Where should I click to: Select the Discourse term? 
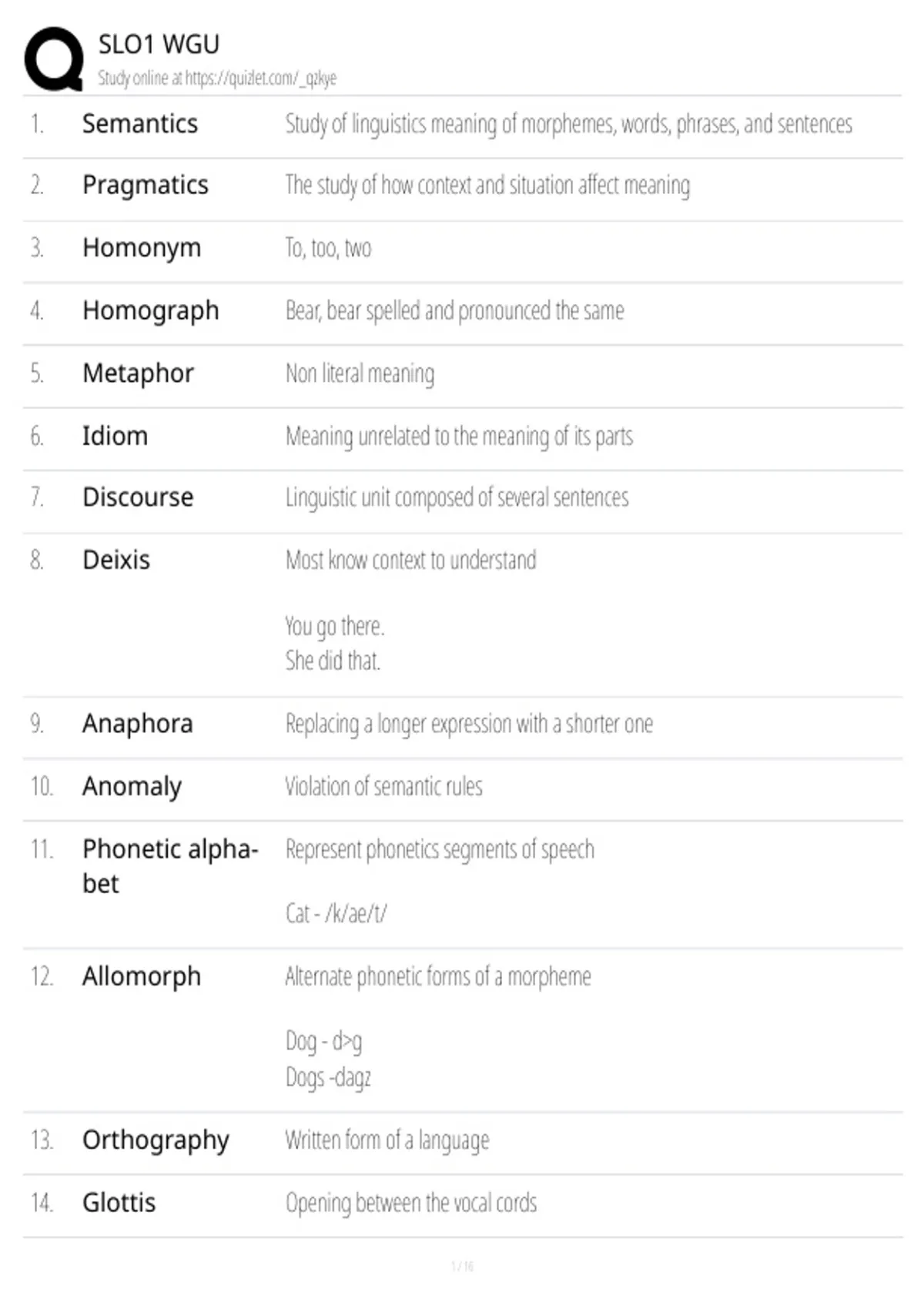[138, 497]
